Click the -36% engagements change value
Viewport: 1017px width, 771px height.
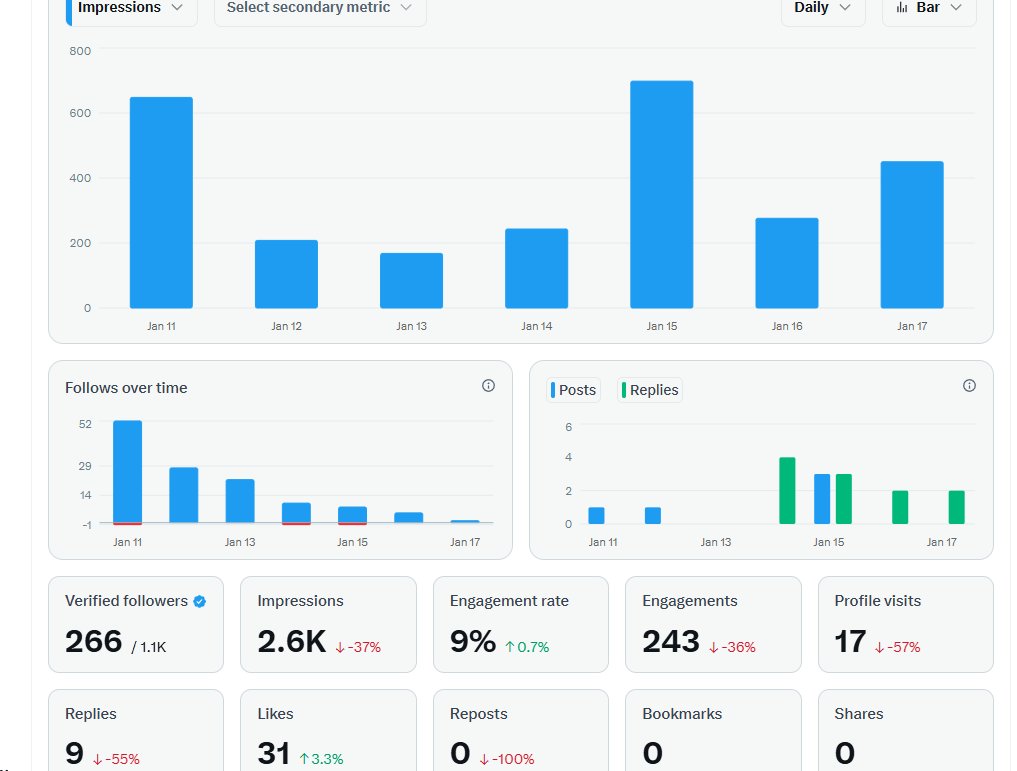tap(732, 647)
